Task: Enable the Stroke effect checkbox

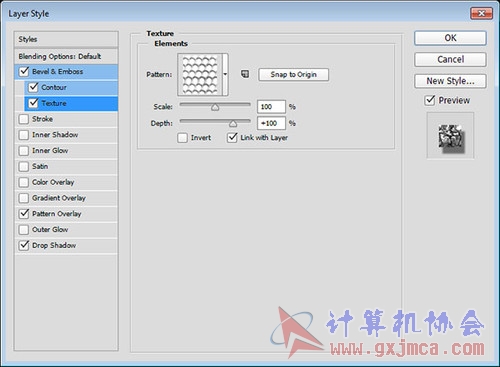Action: coord(24,119)
